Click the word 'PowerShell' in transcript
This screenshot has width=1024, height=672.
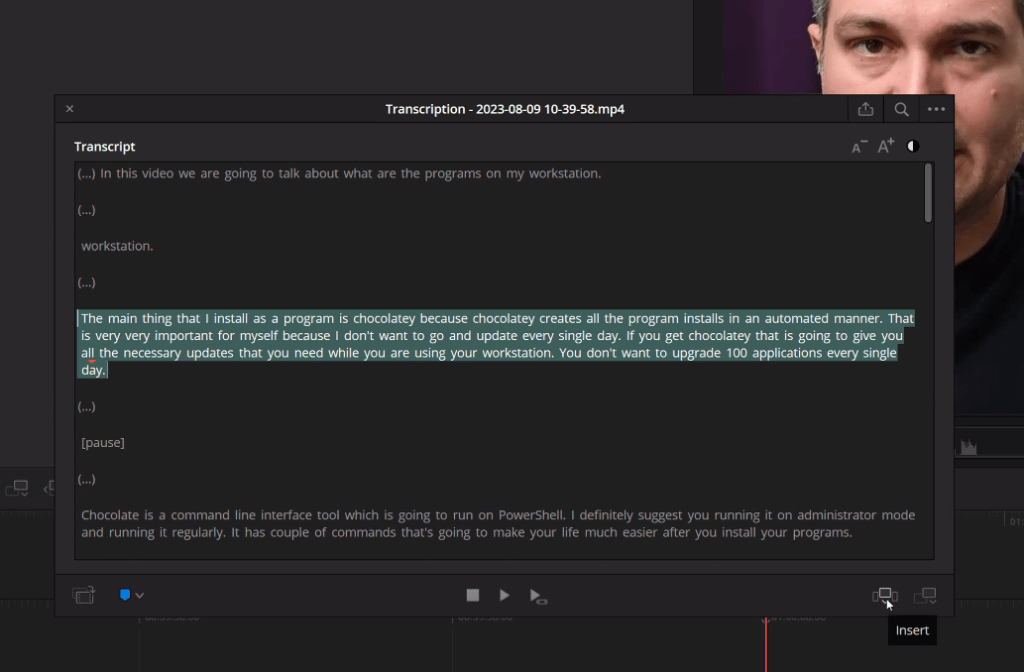(530, 515)
